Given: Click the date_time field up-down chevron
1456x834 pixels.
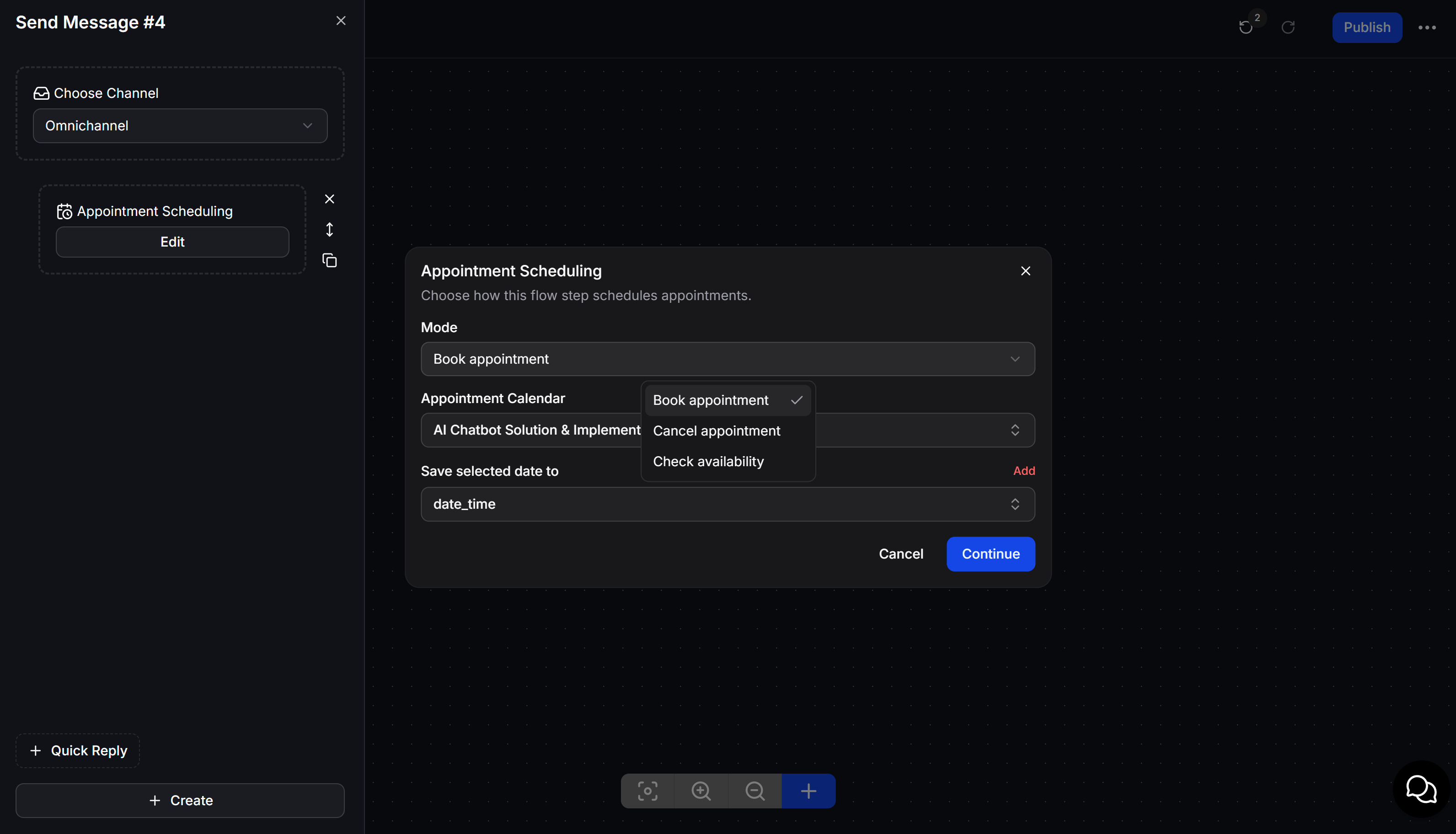Looking at the screenshot, I should click(x=1015, y=504).
